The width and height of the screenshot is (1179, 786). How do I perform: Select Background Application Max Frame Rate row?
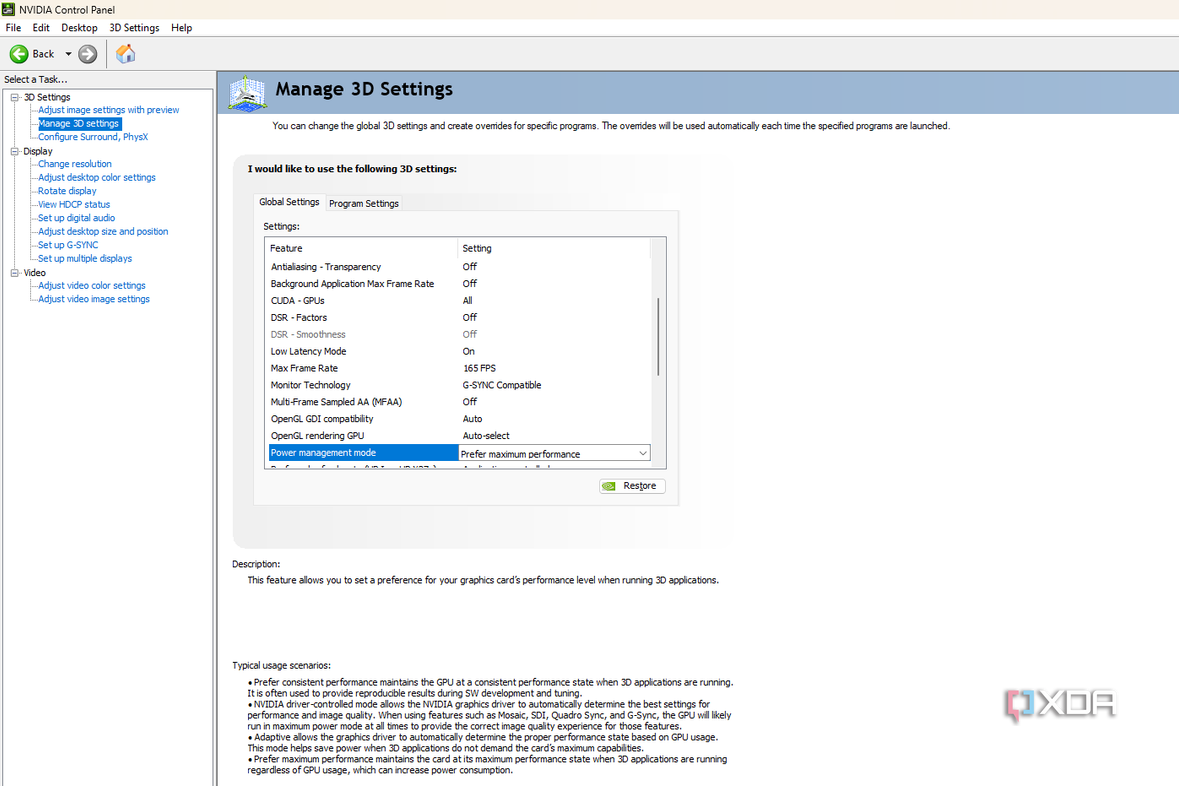pos(459,284)
